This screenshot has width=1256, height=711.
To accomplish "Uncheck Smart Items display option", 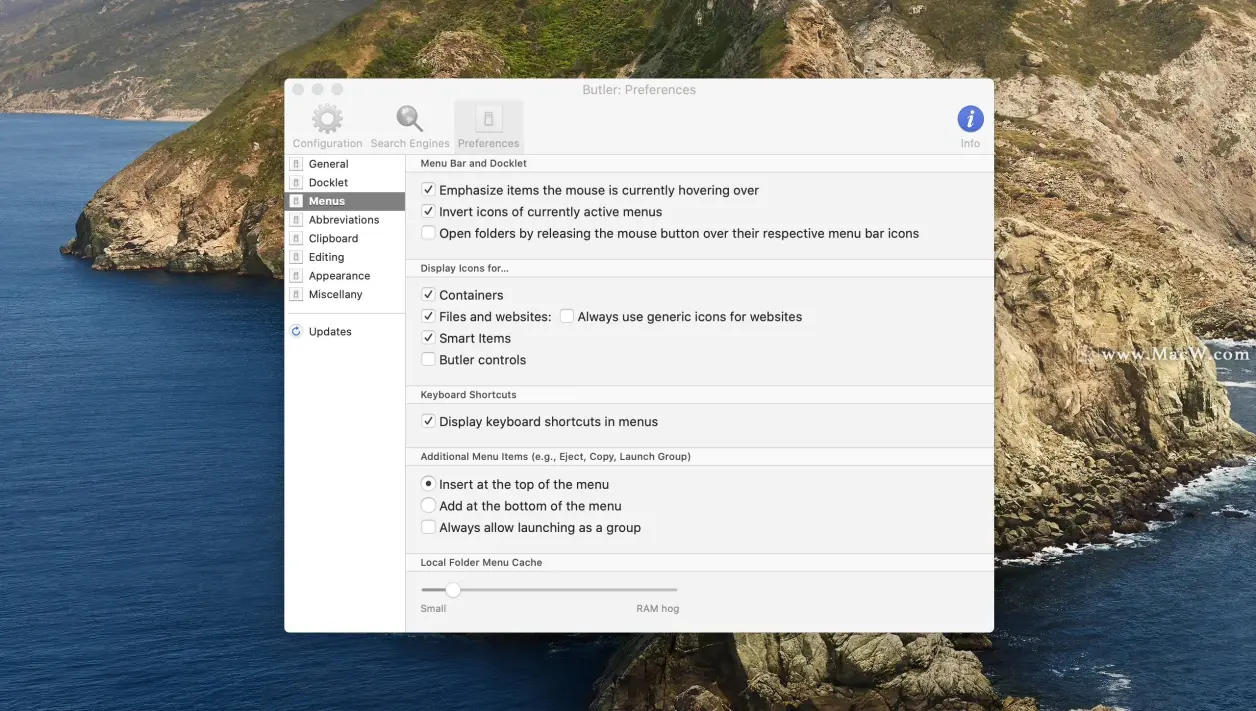I will click(x=428, y=337).
